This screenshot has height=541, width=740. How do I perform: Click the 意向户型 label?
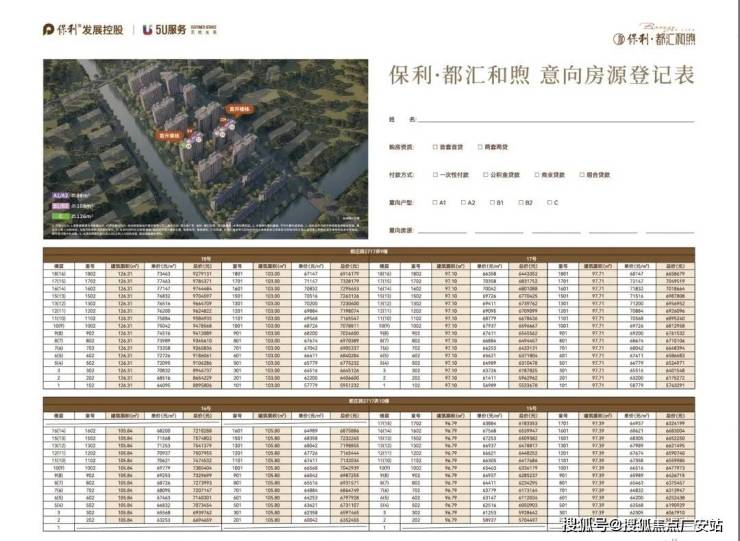click(x=401, y=203)
